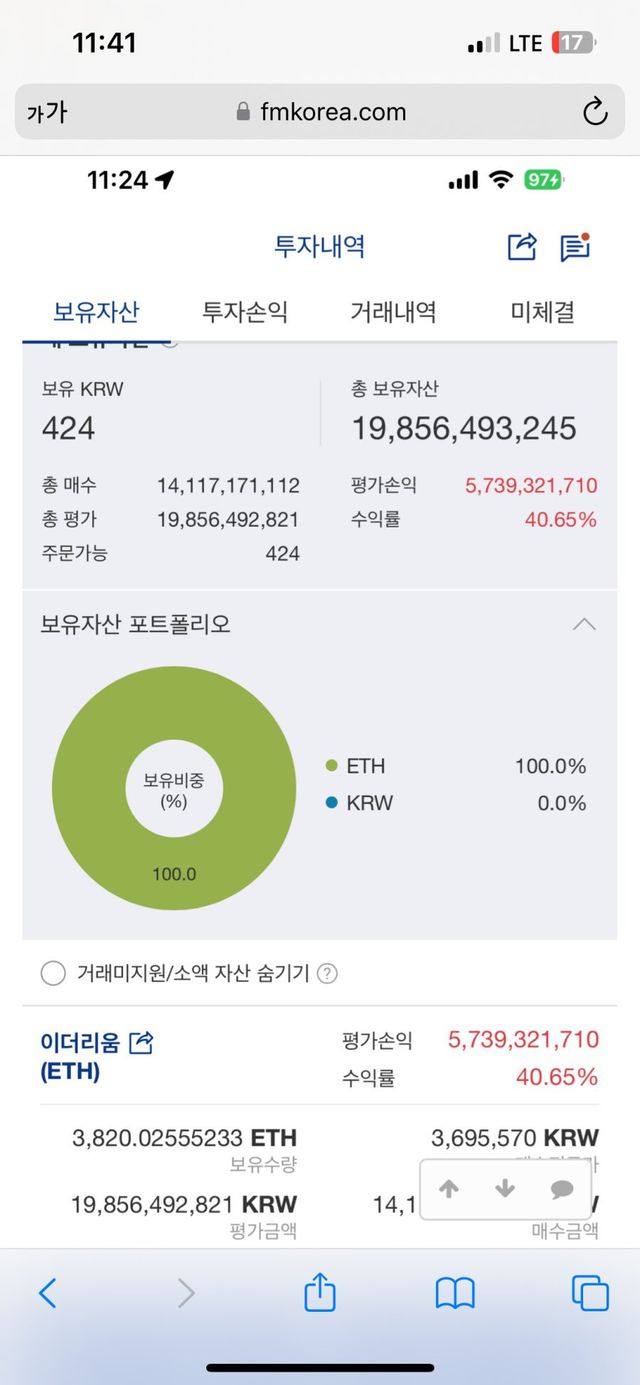This screenshot has height=1385, width=640.
Task: Tap the scroll-down arrow in floating widget
Action: [x=505, y=1189]
